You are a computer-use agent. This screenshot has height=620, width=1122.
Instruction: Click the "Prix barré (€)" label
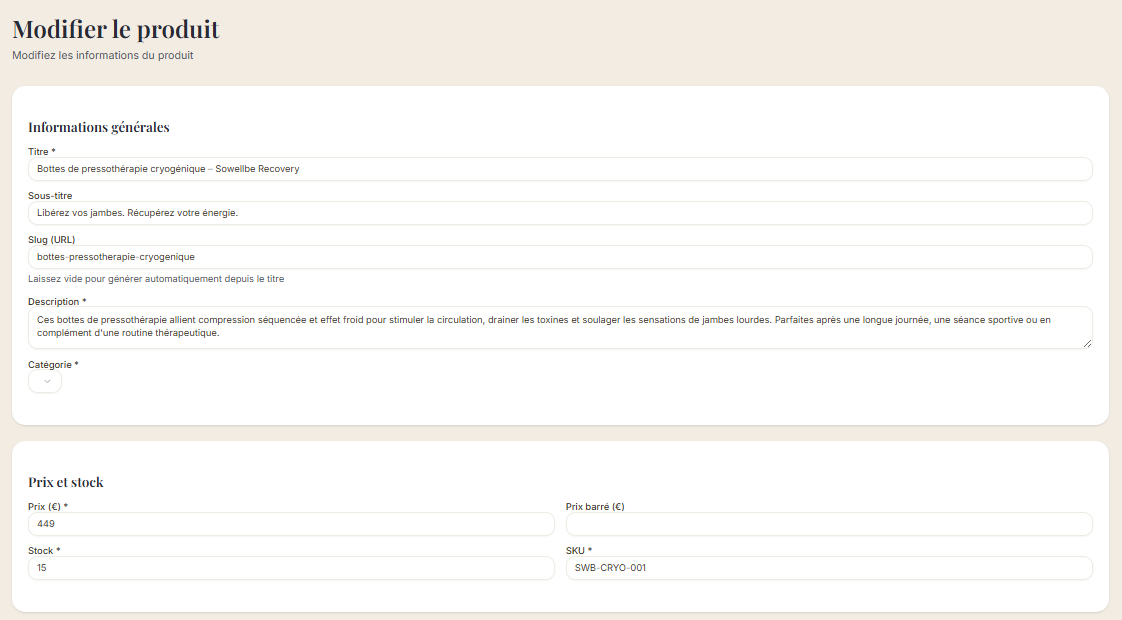pyautogui.click(x=595, y=507)
